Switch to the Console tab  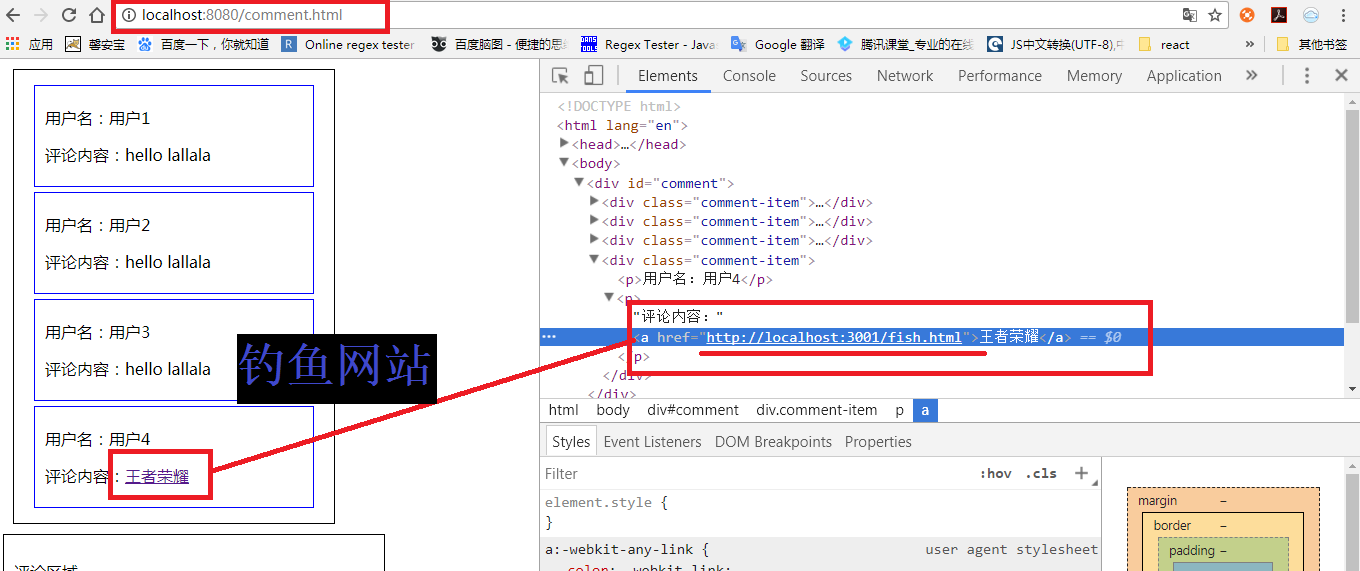749,76
